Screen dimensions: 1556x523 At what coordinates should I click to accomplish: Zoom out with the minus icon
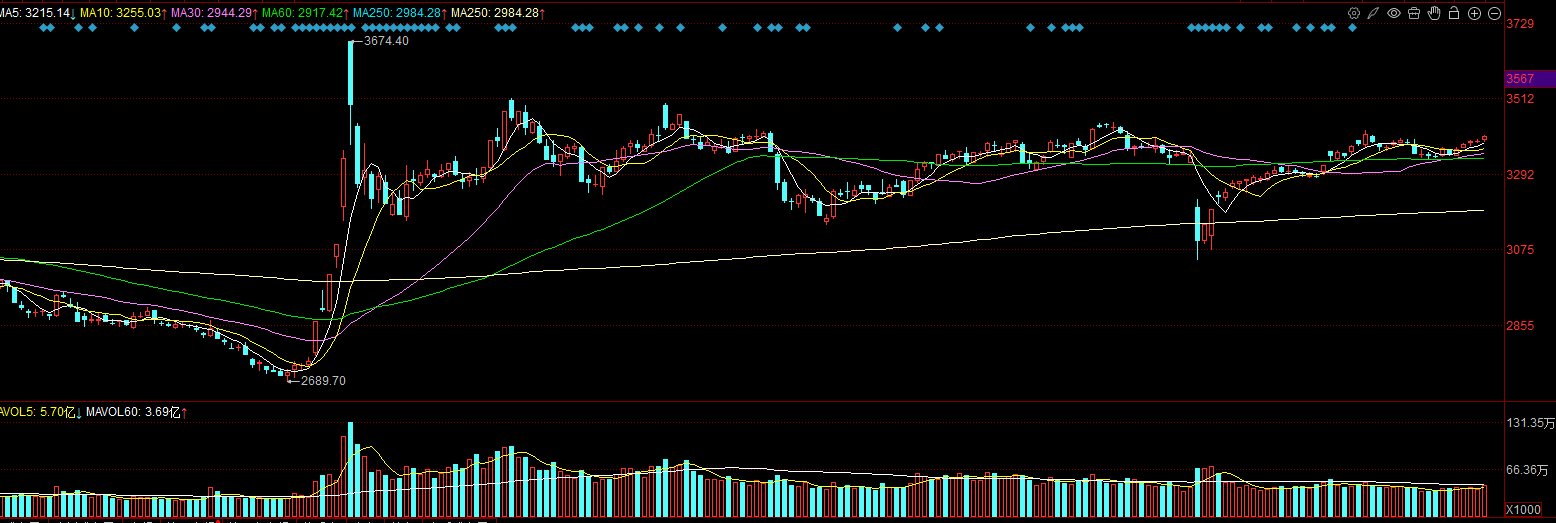point(1494,13)
